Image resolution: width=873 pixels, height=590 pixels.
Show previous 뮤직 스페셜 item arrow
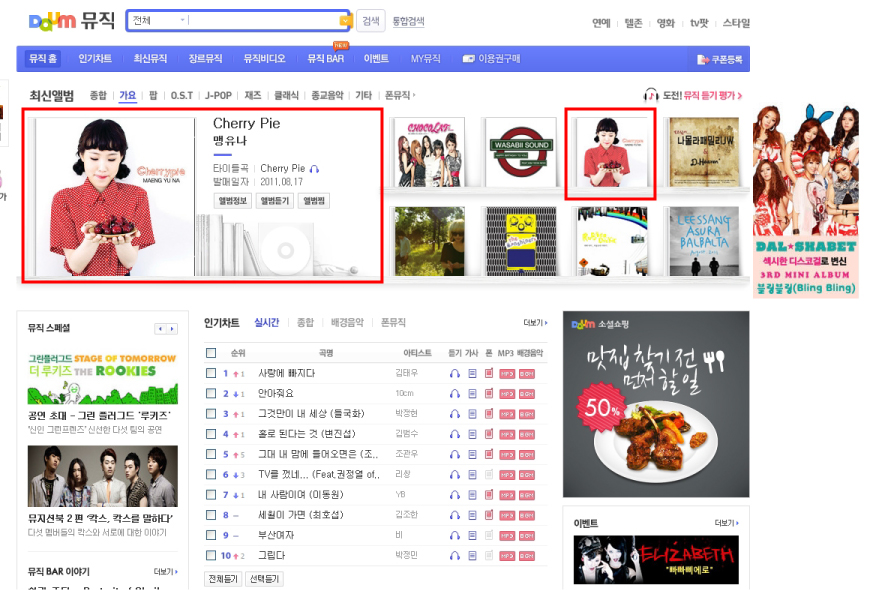[x=160, y=329]
